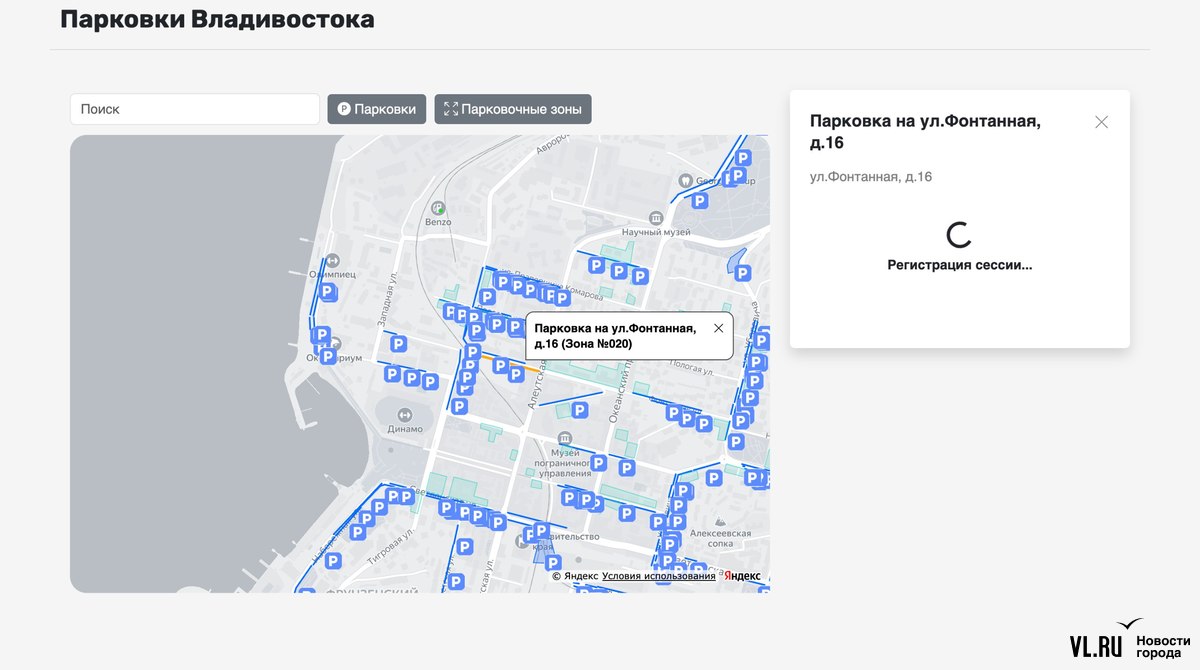This screenshot has width=1200, height=670.
Task: Click parking marker right of Научный музей
Action: pyautogui.click(x=742, y=272)
